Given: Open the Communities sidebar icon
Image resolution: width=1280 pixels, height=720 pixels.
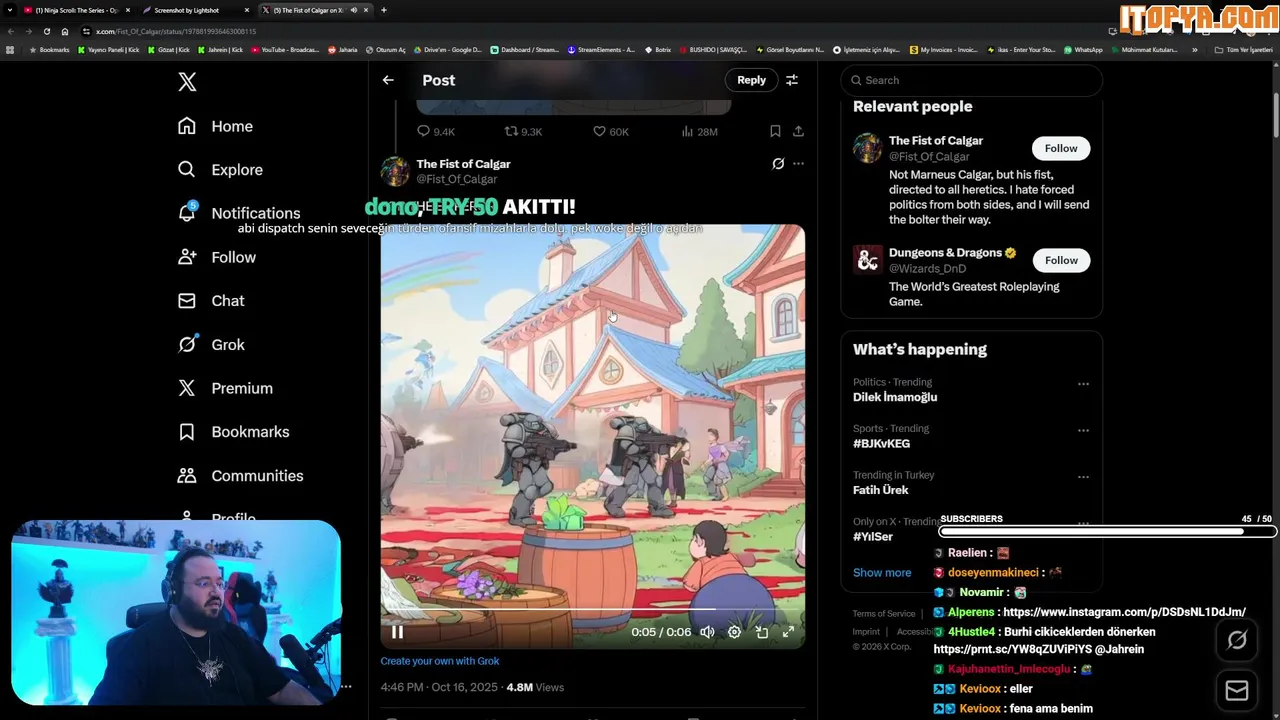Looking at the screenshot, I should (187, 476).
